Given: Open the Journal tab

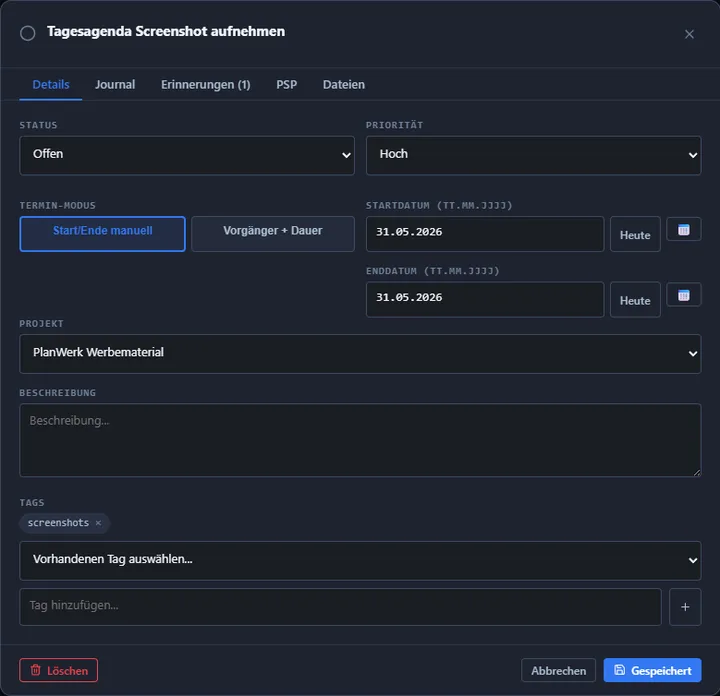Looking at the screenshot, I should tap(115, 84).
